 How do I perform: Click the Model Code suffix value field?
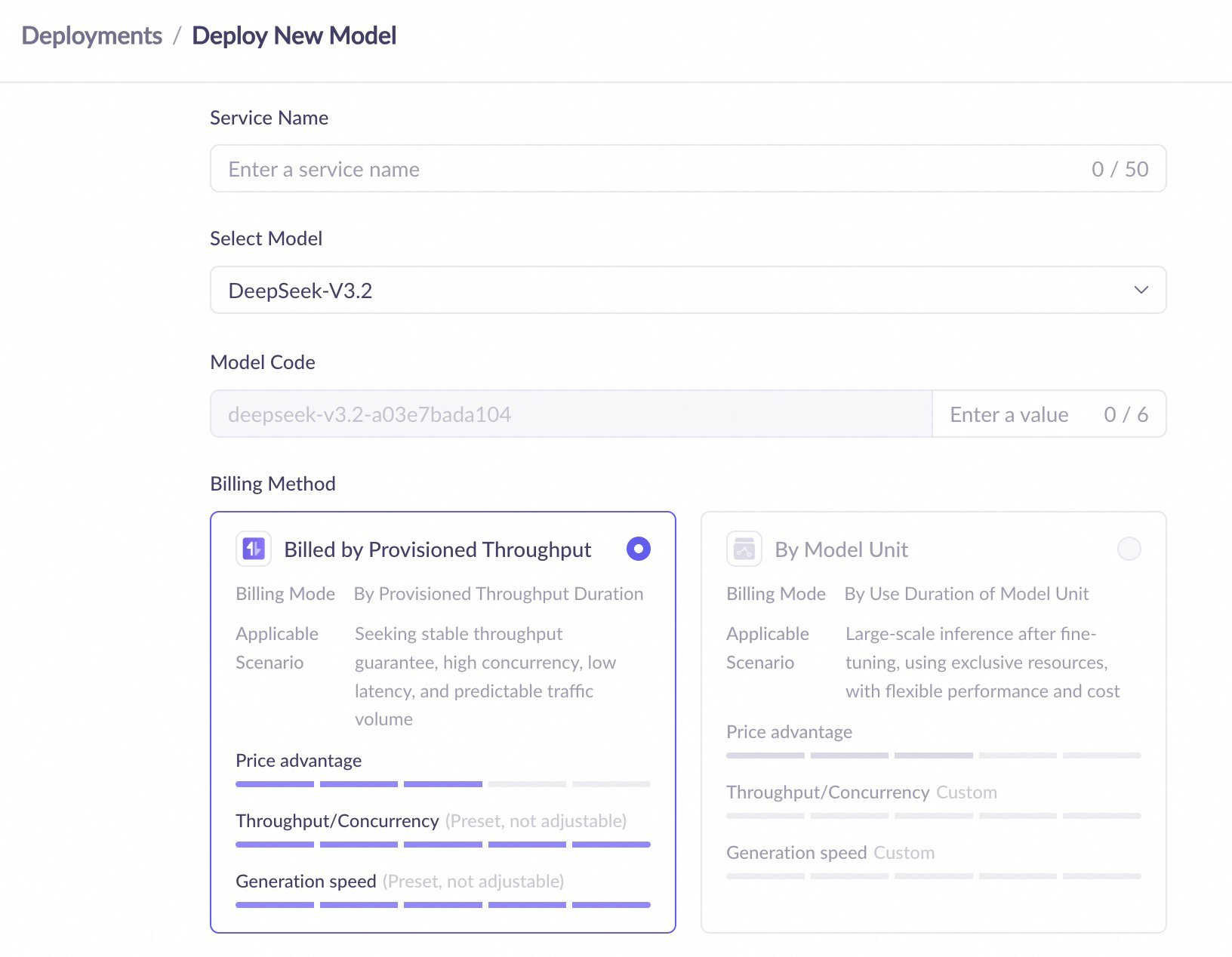pos(1049,414)
